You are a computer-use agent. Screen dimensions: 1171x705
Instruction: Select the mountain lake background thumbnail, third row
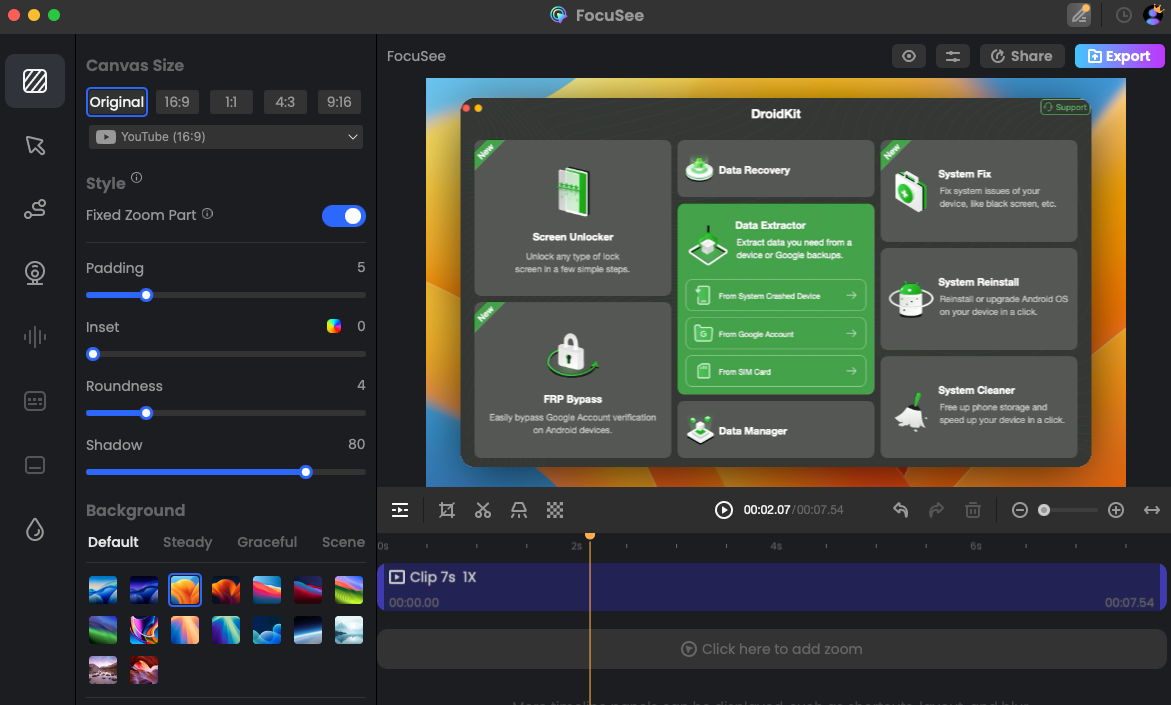pos(103,671)
